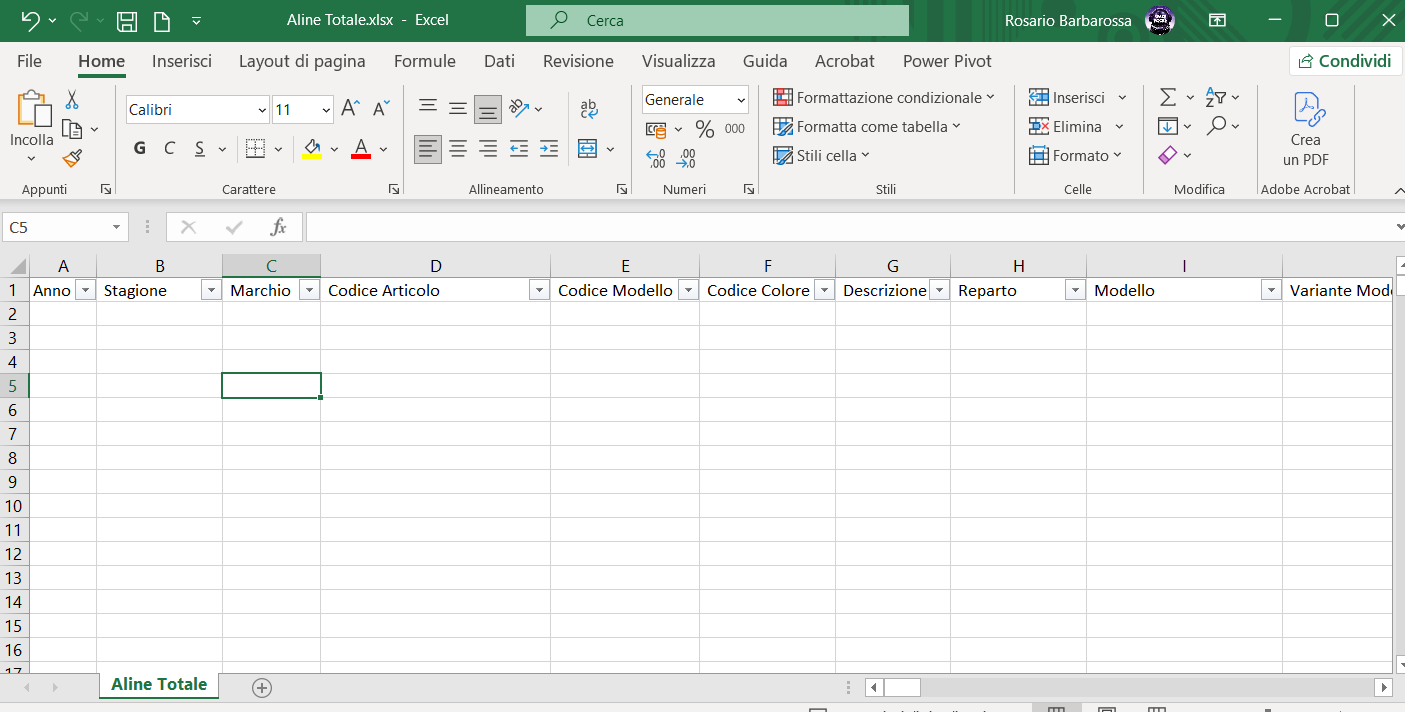Expand the Generale number format dropdown
The image size is (1405, 712).
[741, 100]
